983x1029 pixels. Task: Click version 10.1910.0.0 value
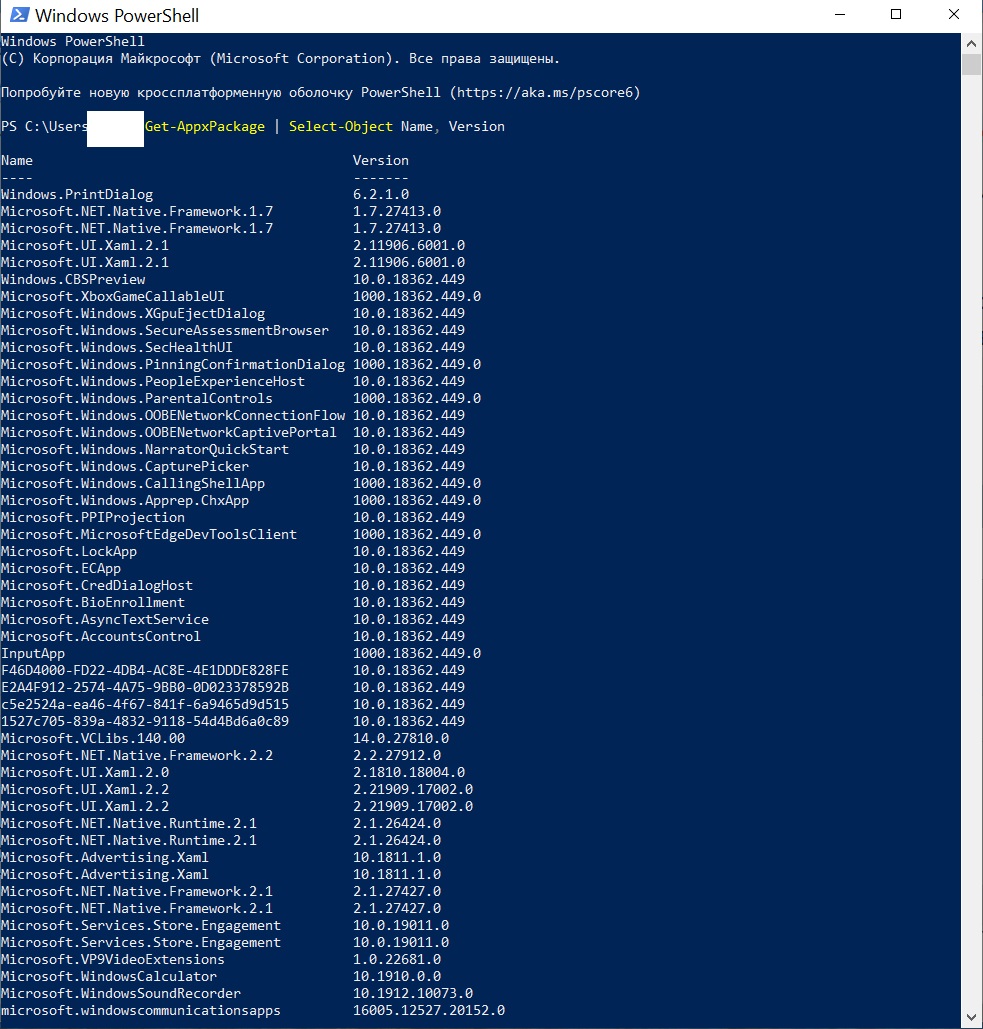tap(397, 977)
